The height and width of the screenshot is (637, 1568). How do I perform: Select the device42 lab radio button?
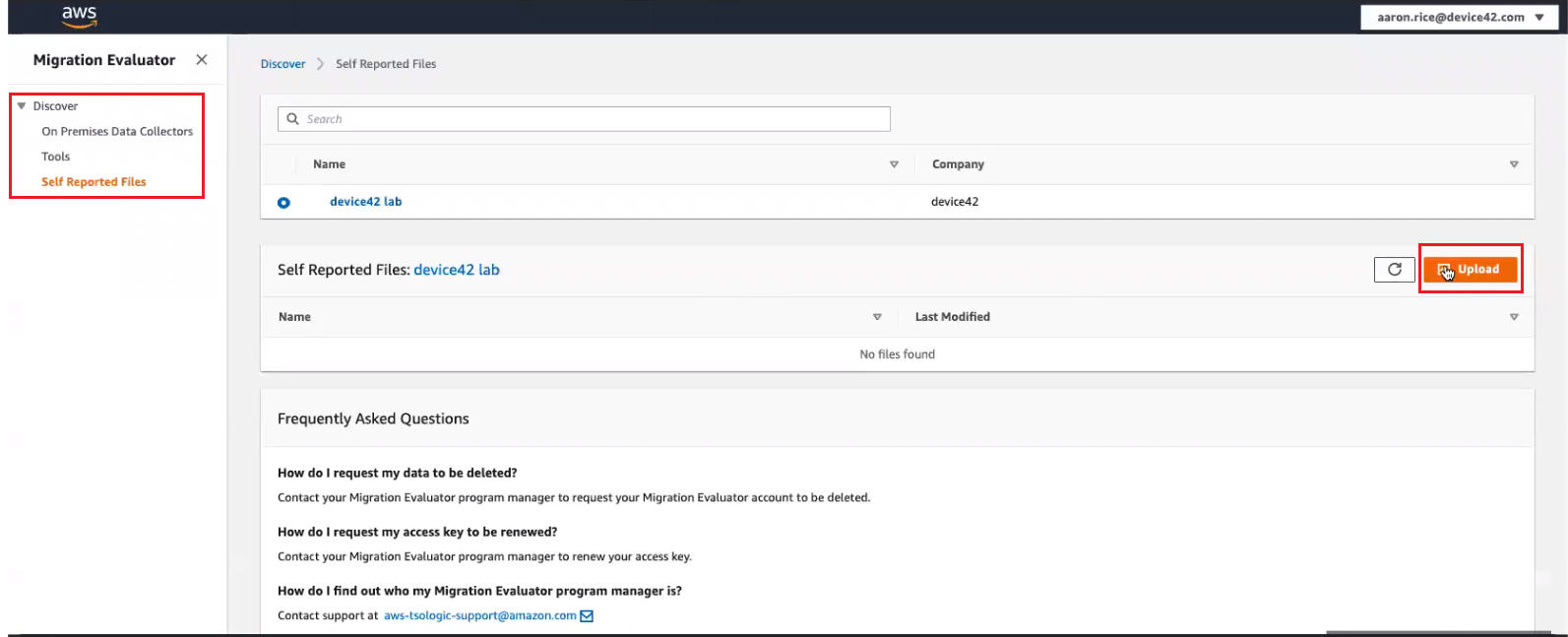tap(283, 203)
